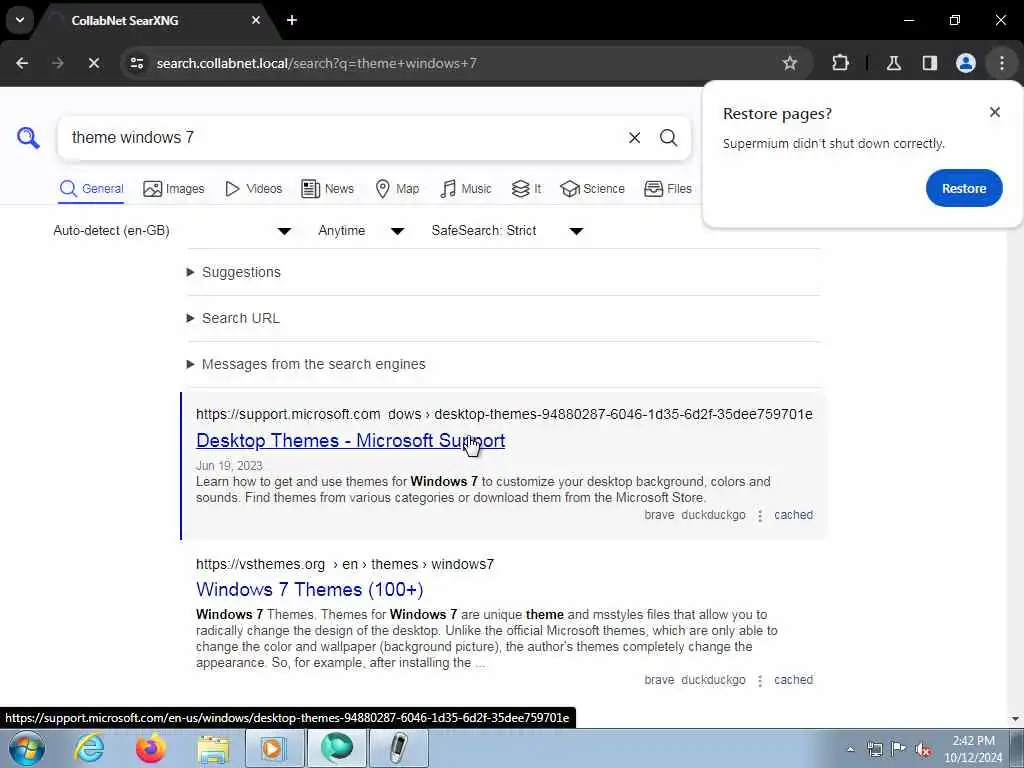Screen dimensions: 1024x768
Task: Dismiss the Restore pages popup
Action: click(x=995, y=112)
